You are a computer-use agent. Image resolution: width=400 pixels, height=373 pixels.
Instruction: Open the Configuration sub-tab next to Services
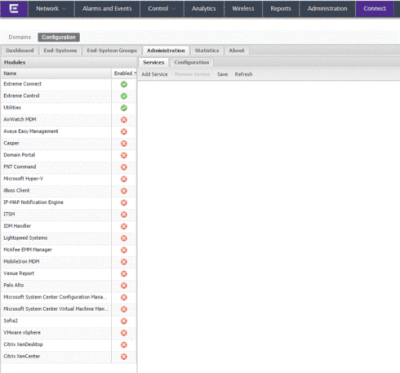tap(192, 62)
